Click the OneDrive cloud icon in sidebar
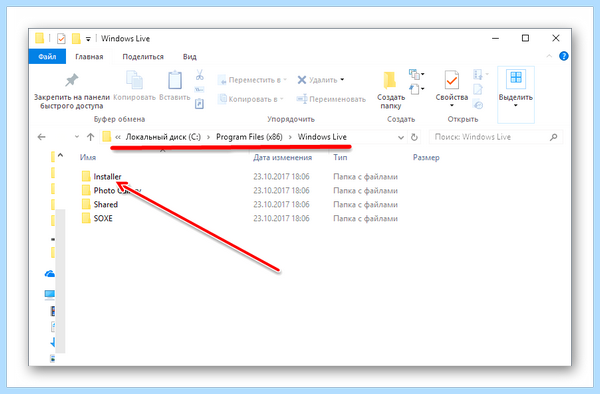 click(50, 274)
